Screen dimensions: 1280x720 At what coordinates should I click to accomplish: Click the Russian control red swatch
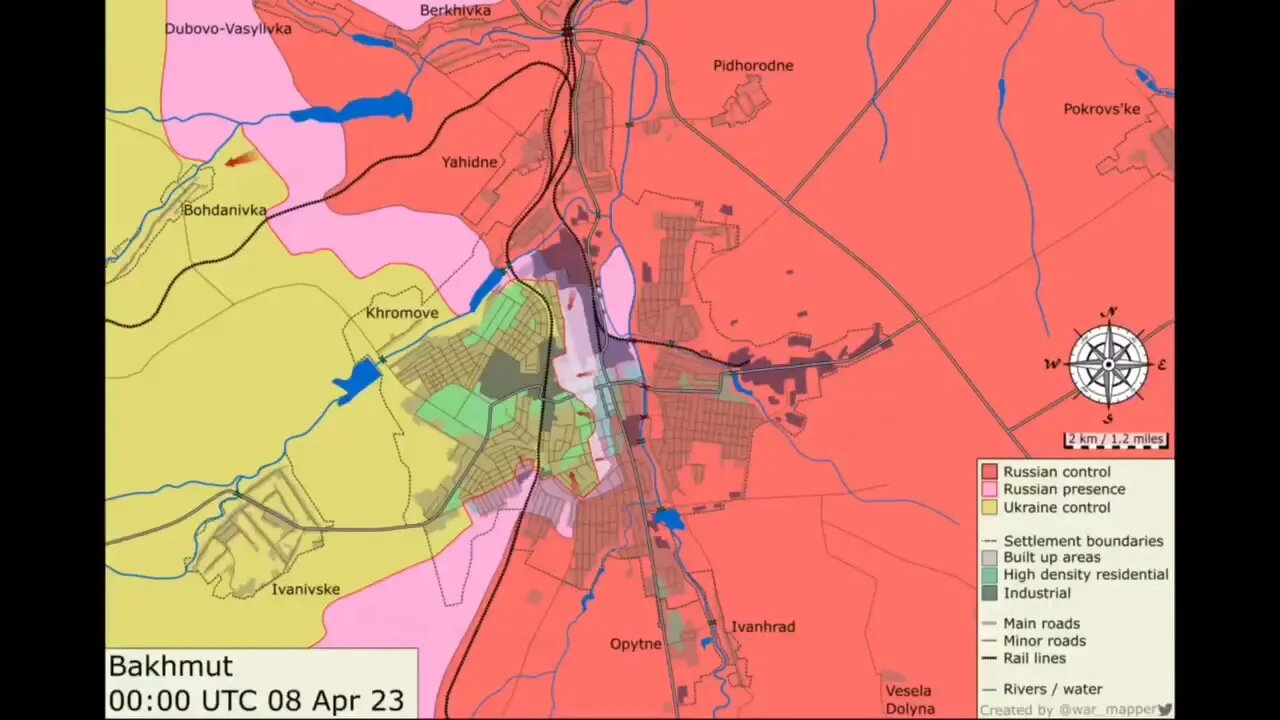[x=990, y=472]
